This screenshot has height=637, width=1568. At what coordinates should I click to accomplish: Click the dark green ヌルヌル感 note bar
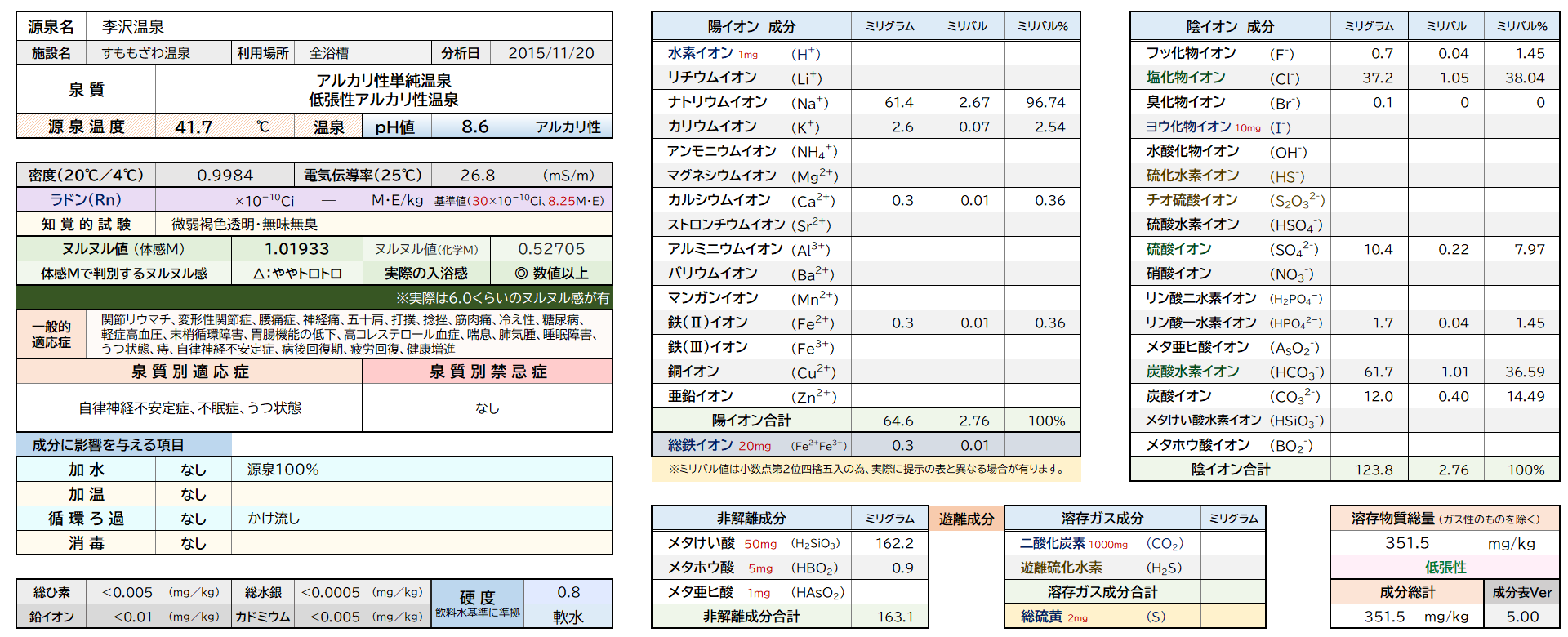tap(314, 298)
